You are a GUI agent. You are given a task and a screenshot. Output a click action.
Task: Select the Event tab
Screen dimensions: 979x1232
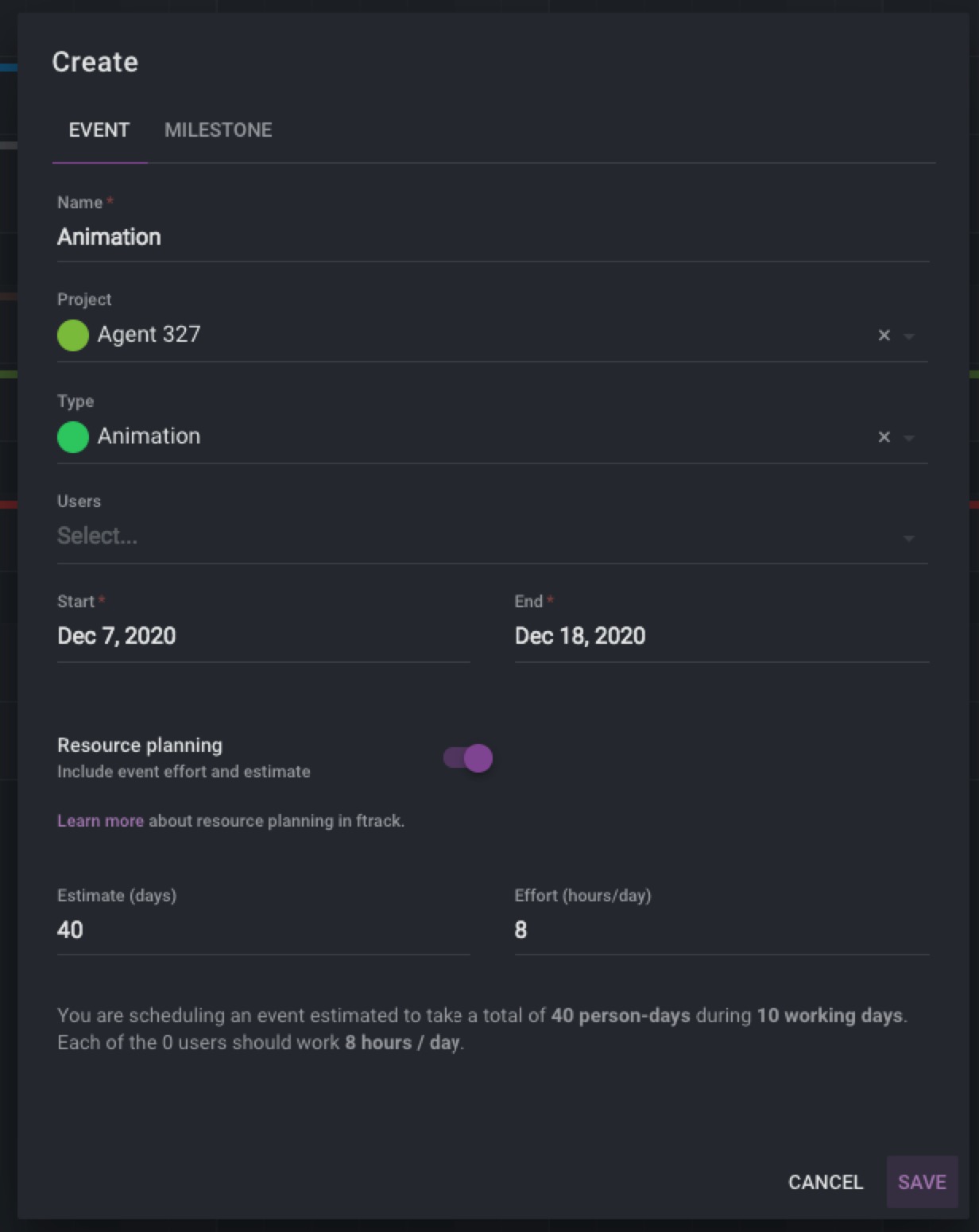pyautogui.click(x=99, y=130)
